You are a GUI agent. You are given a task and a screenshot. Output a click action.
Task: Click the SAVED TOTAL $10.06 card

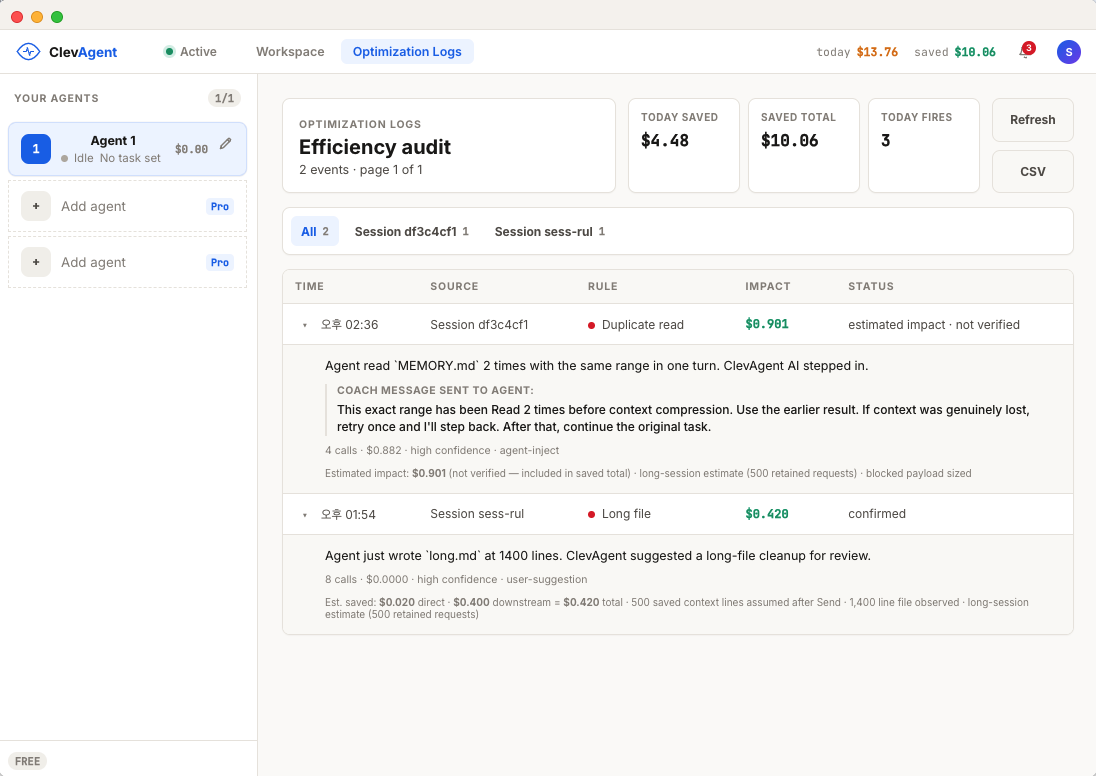(x=804, y=145)
